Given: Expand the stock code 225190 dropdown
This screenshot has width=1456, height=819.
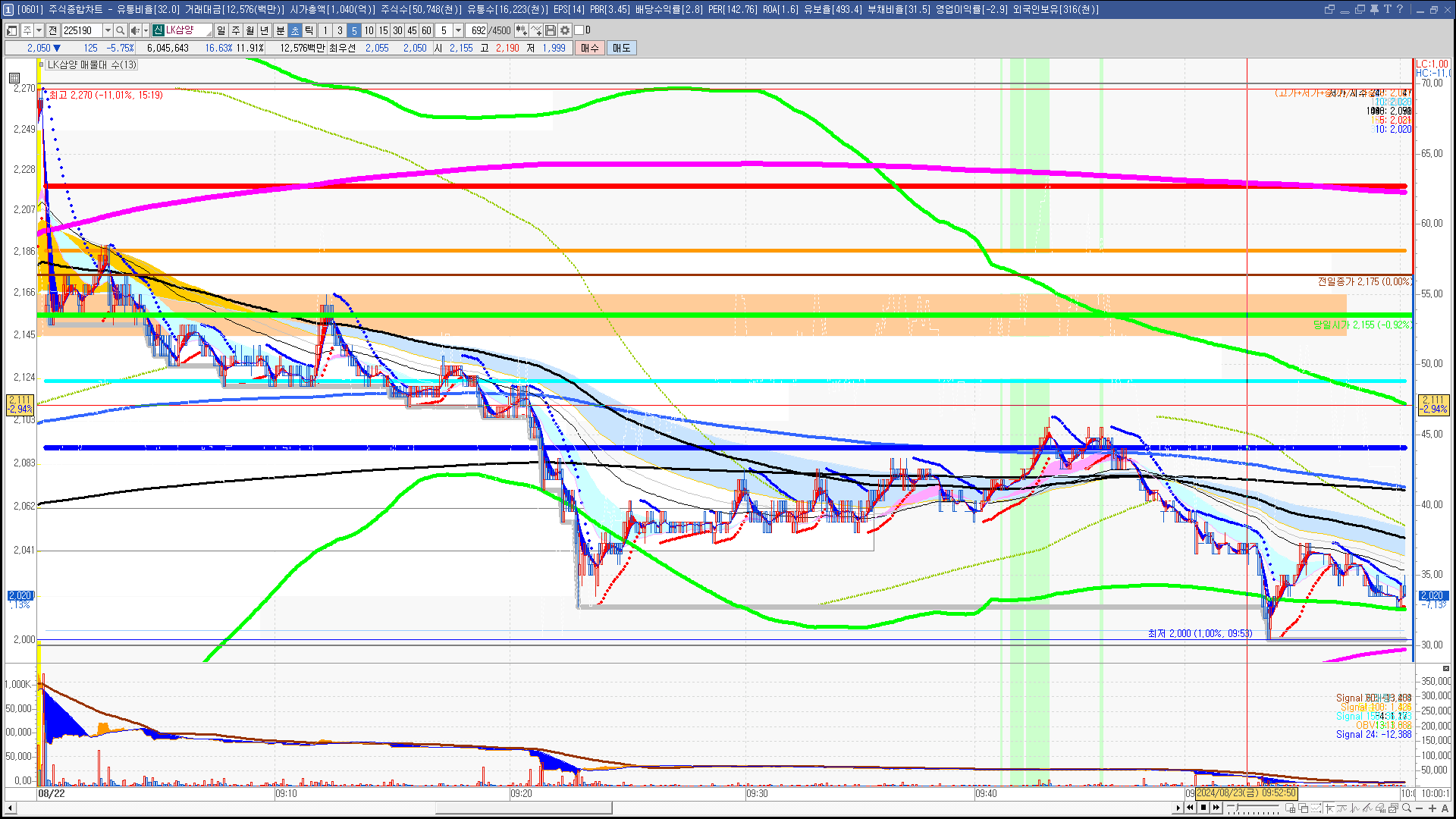Looking at the screenshot, I should 108,30.
